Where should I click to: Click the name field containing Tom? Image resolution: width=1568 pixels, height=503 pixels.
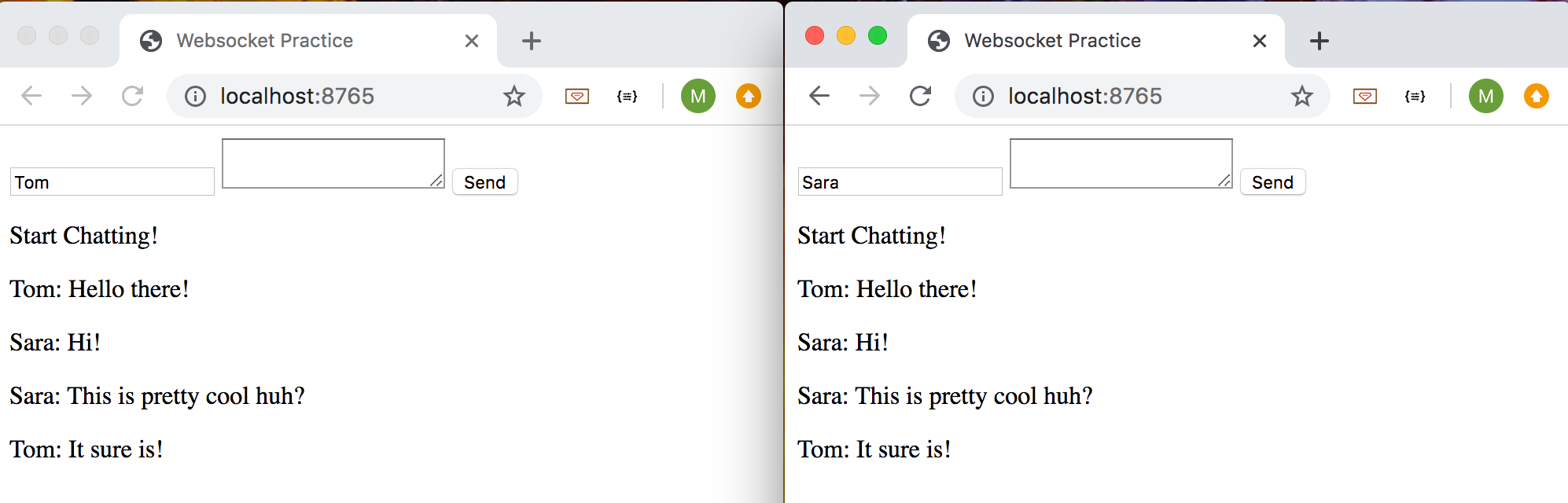tap(112, 182)
